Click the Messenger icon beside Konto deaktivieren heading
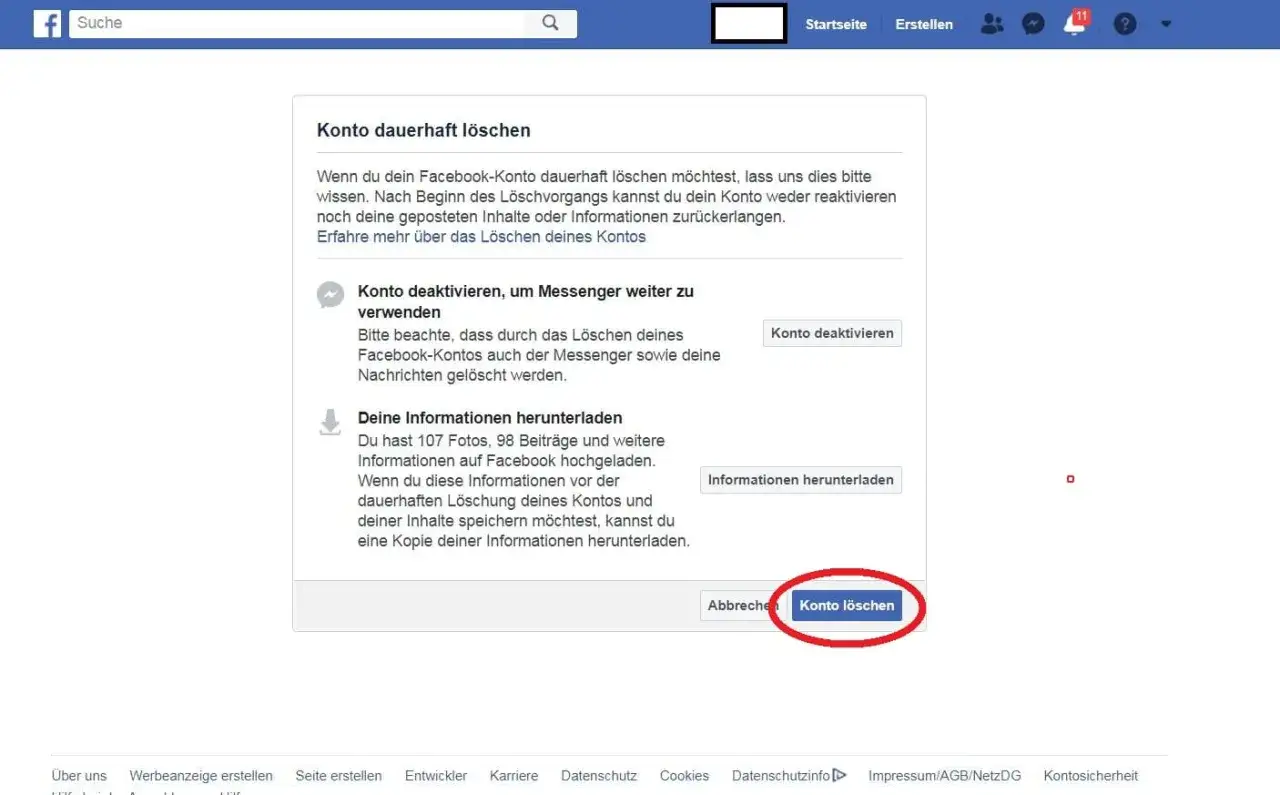This screenshot has width=1280, height=795. (x=330, y=294)
